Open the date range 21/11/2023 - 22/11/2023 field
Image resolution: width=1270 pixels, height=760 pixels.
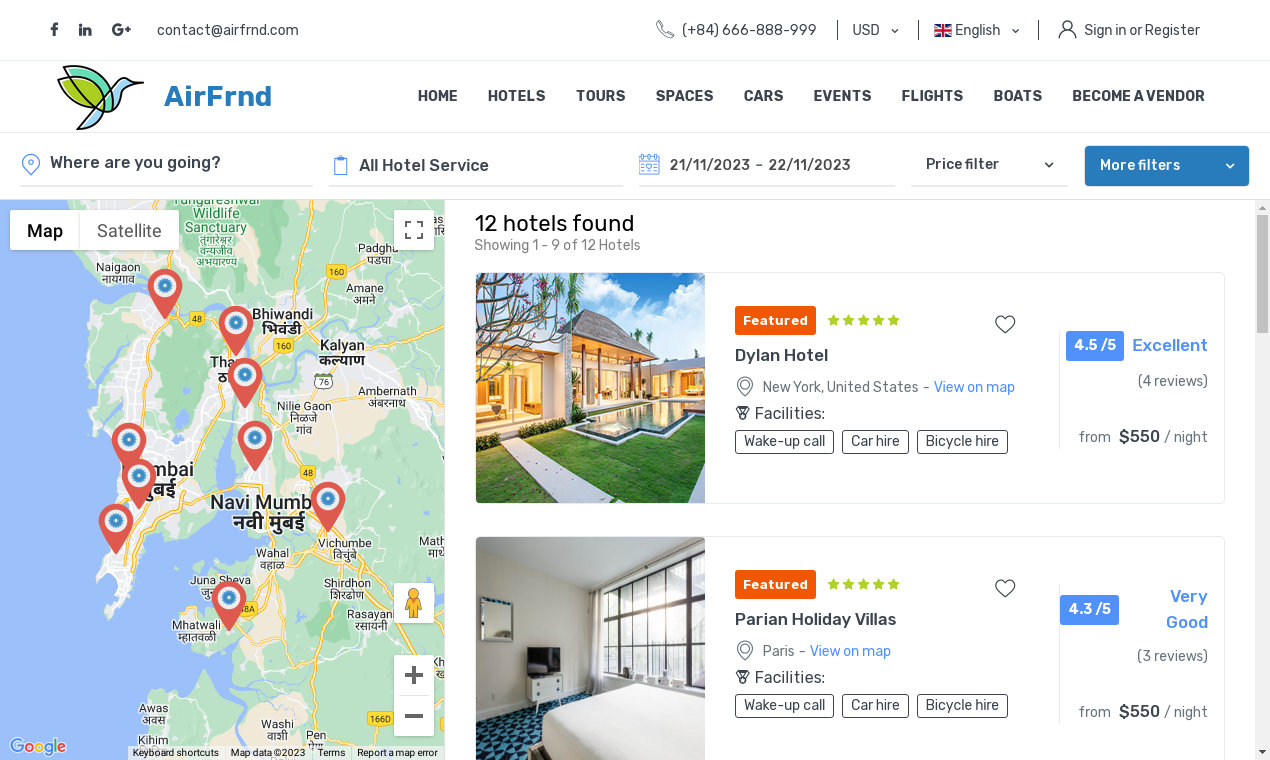(767, 165)
